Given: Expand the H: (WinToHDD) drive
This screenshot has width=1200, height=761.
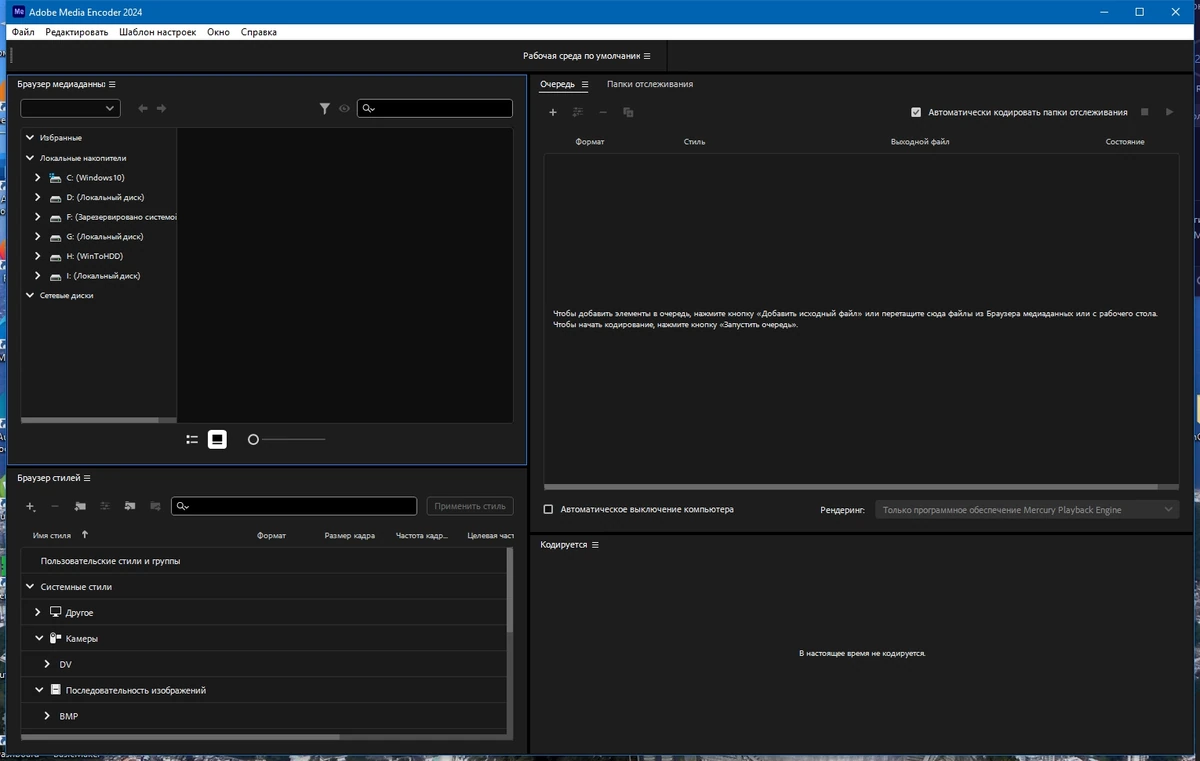Looking at the screenshot, I should tap(37, 256).
